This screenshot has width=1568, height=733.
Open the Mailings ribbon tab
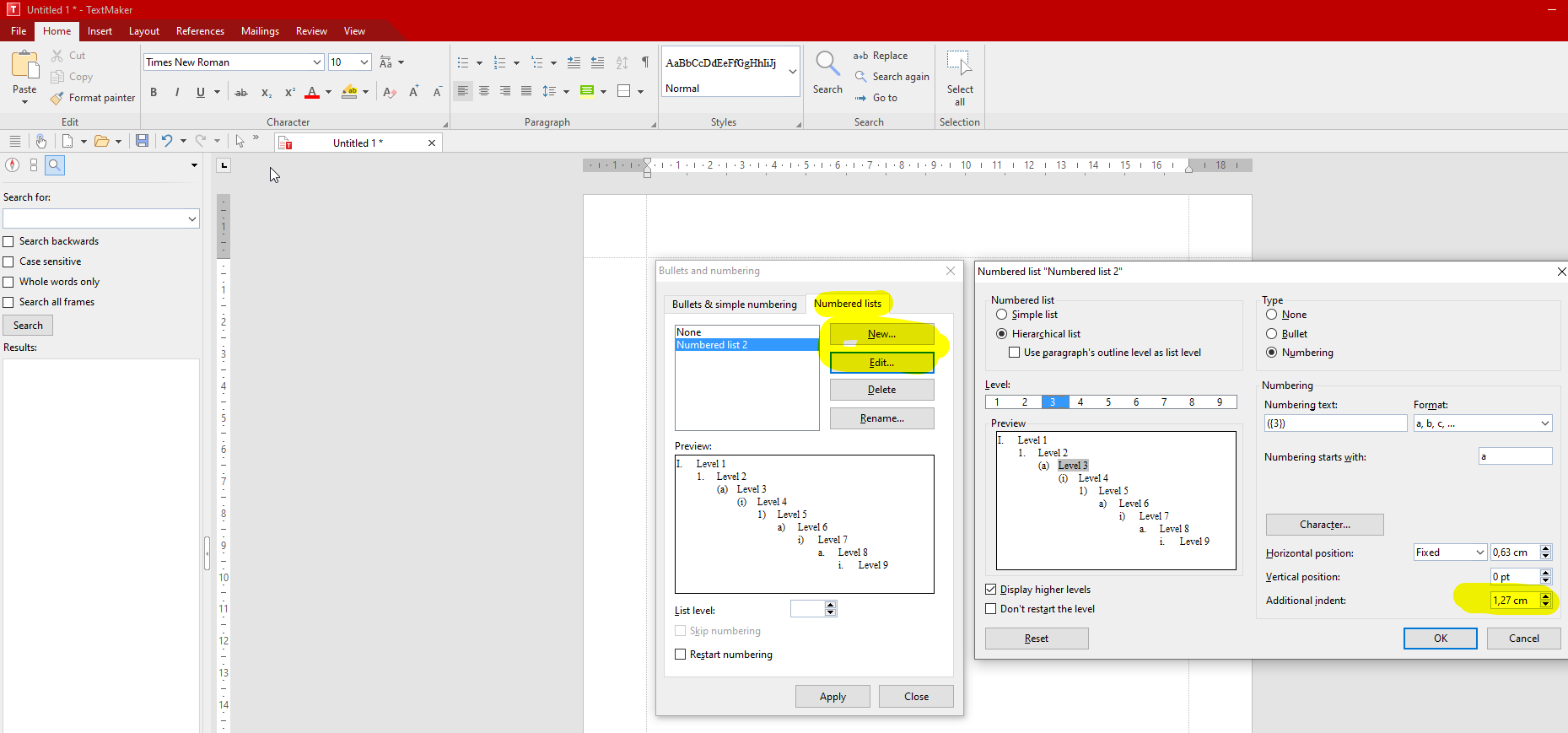click(x=260, y=31)
